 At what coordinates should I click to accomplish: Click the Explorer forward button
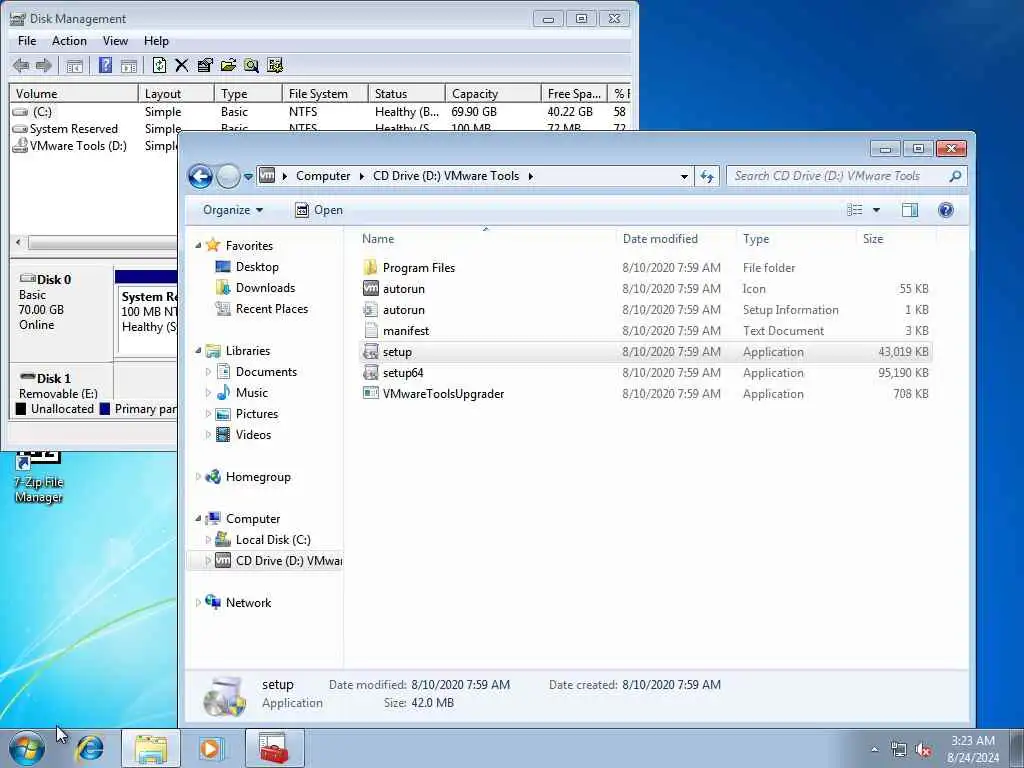[x=228, y=176]
